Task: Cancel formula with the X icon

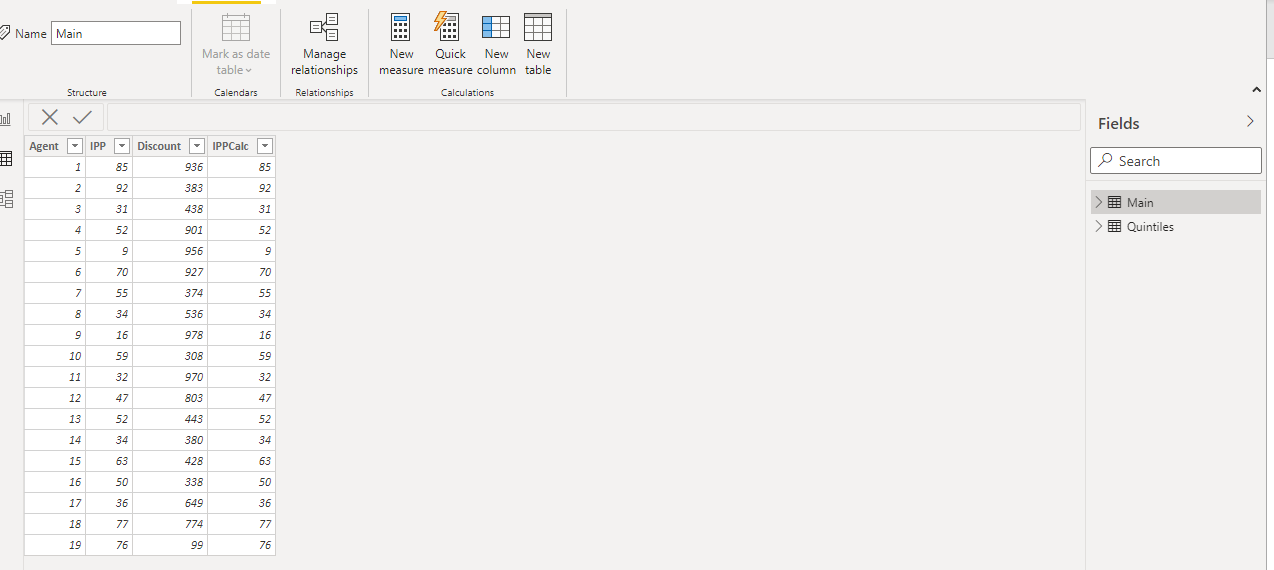Action: point(49,117)
